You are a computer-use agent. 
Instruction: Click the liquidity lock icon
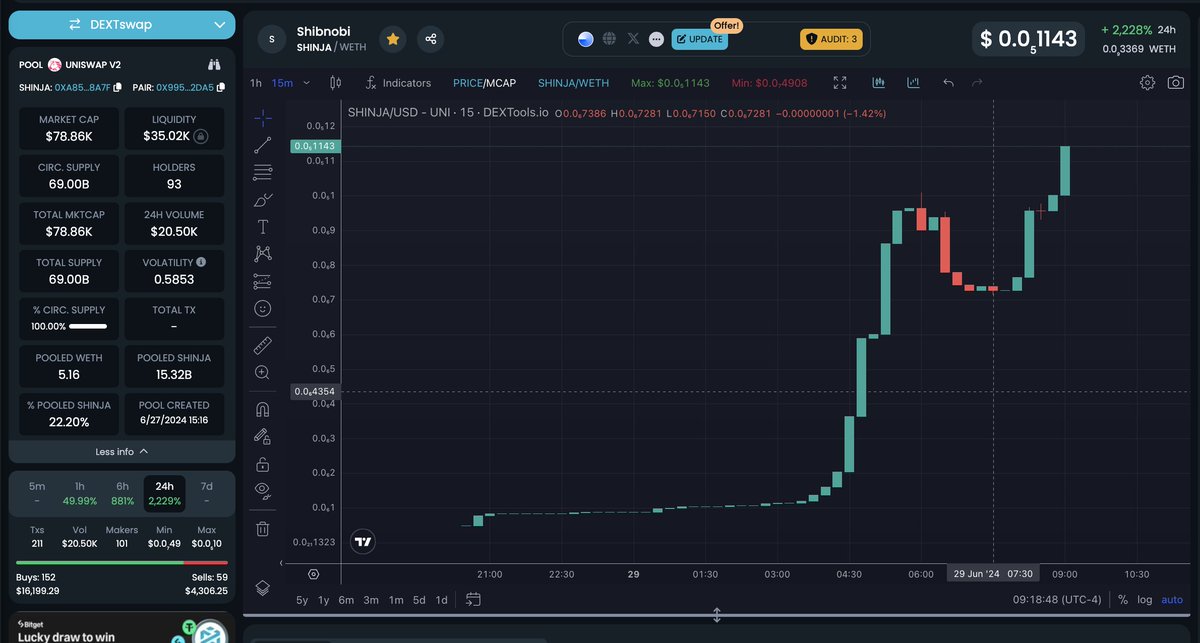[201, 136]
